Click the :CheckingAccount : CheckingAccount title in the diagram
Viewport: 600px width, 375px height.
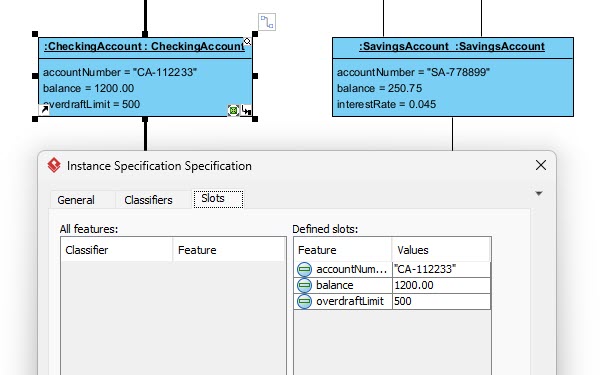pos(144,47)
